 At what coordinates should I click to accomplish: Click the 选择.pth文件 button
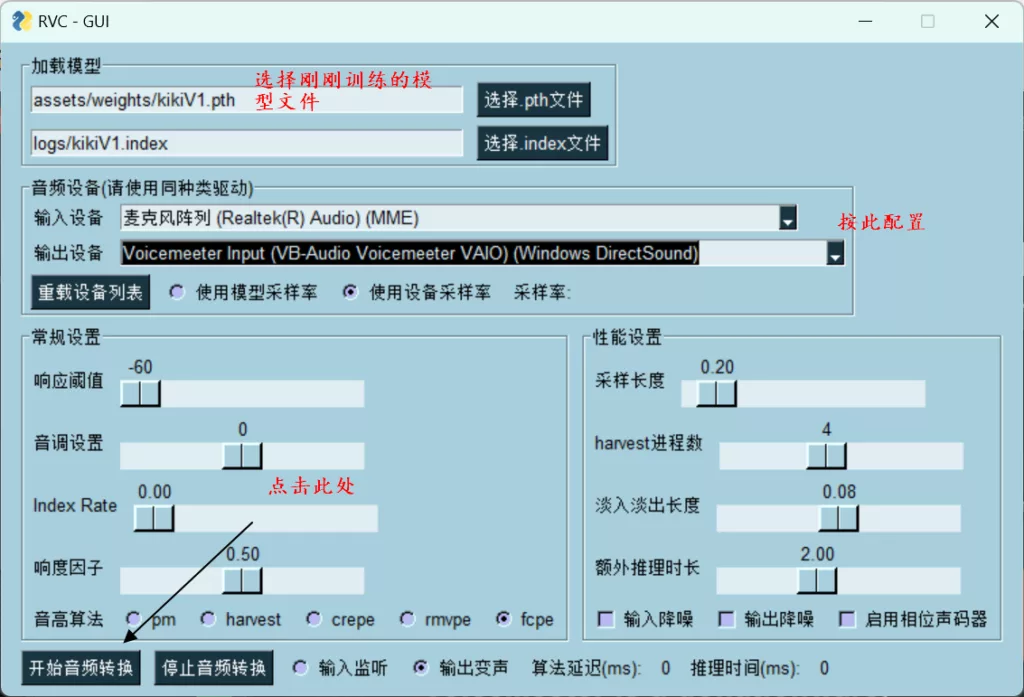click(533, 100)
